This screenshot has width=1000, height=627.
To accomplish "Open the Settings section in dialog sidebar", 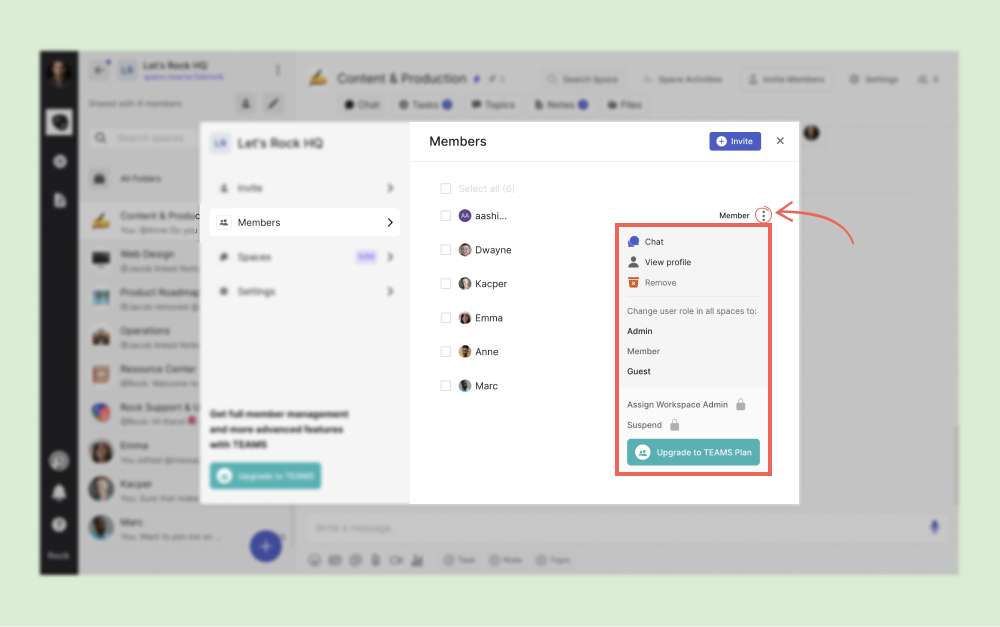I will coord(305,291).
